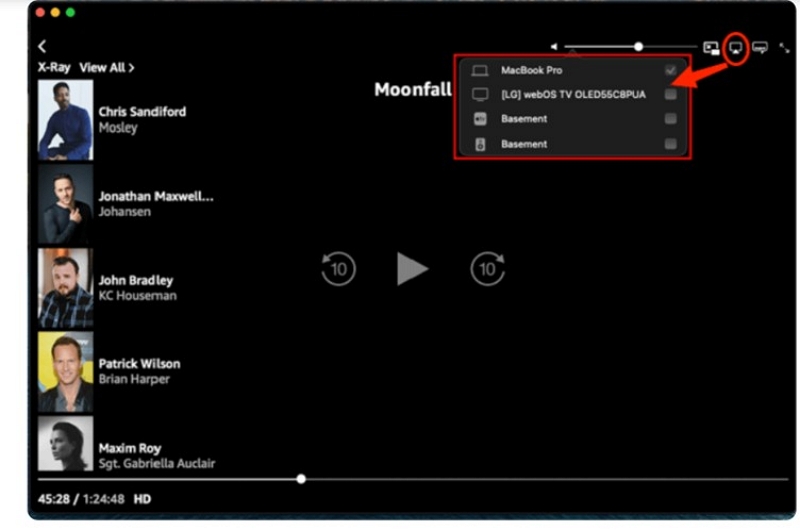
Task: Open the subtitles and audio options
Action: [x=760, y=48]
